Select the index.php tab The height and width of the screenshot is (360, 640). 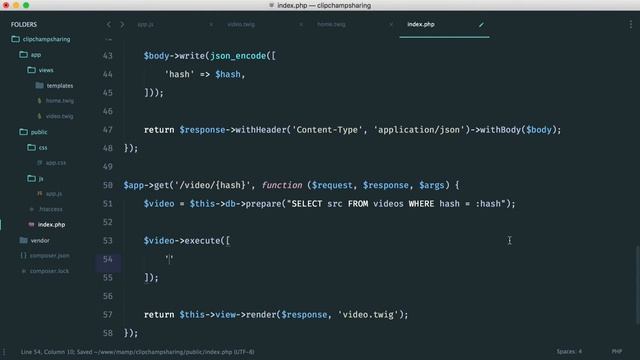pos(421,24)
